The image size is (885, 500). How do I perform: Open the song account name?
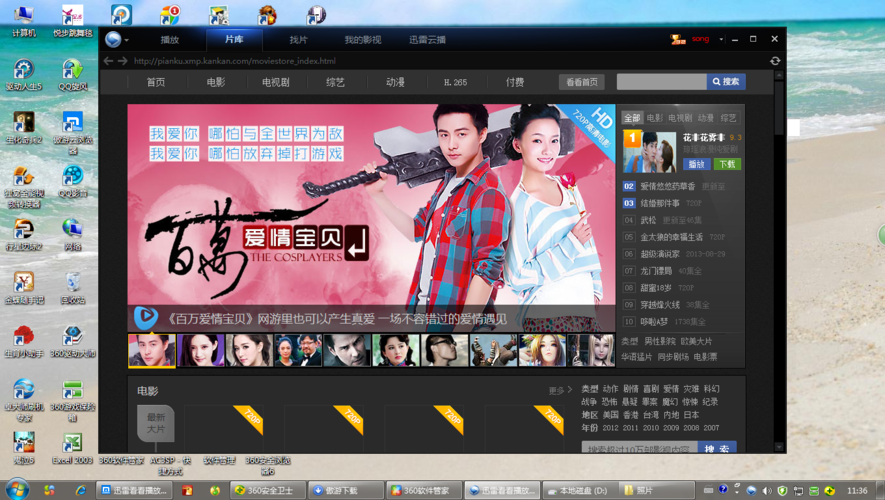pos(700,39)
